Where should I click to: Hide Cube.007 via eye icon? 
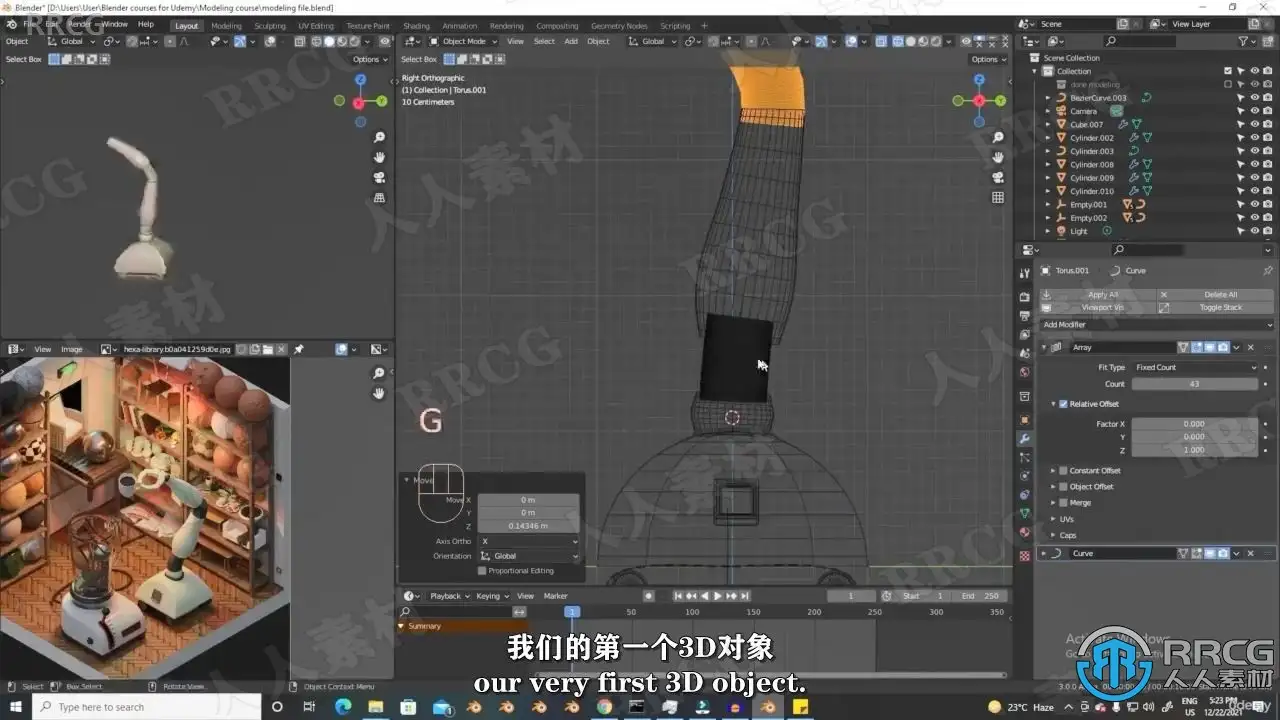(1254, 125)
